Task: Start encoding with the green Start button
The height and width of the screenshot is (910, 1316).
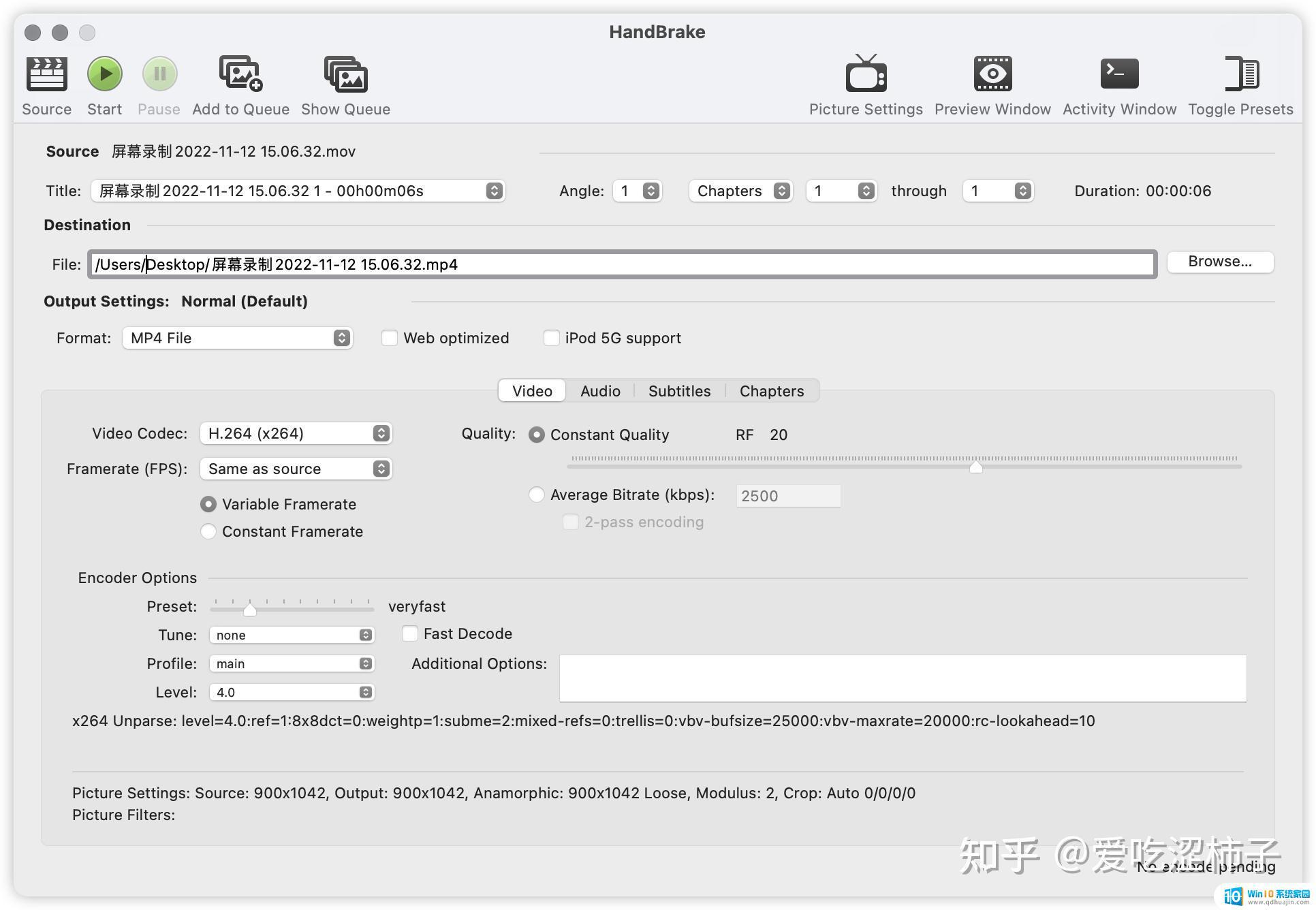Action: click(105, 74)
